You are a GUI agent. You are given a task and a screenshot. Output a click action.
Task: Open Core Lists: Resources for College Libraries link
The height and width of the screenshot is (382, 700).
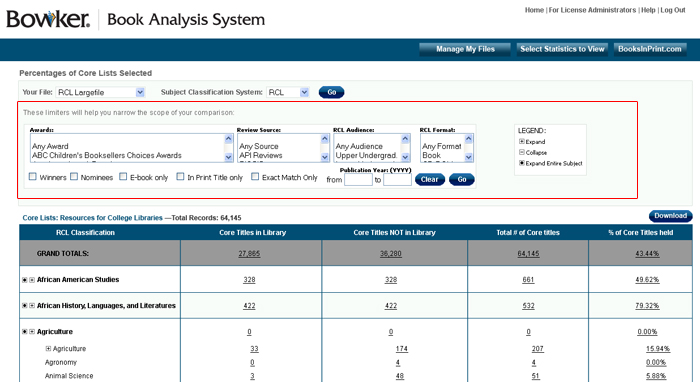pyautogui.click(x=92, y=218)
